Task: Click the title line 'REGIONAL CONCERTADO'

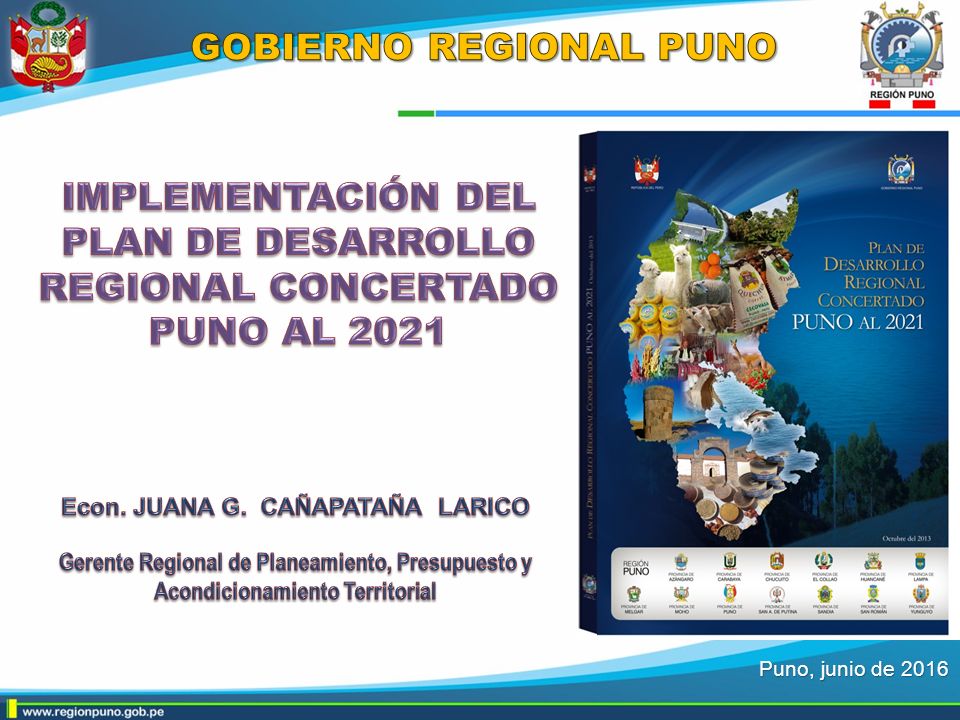Action: tap(299, 287)
